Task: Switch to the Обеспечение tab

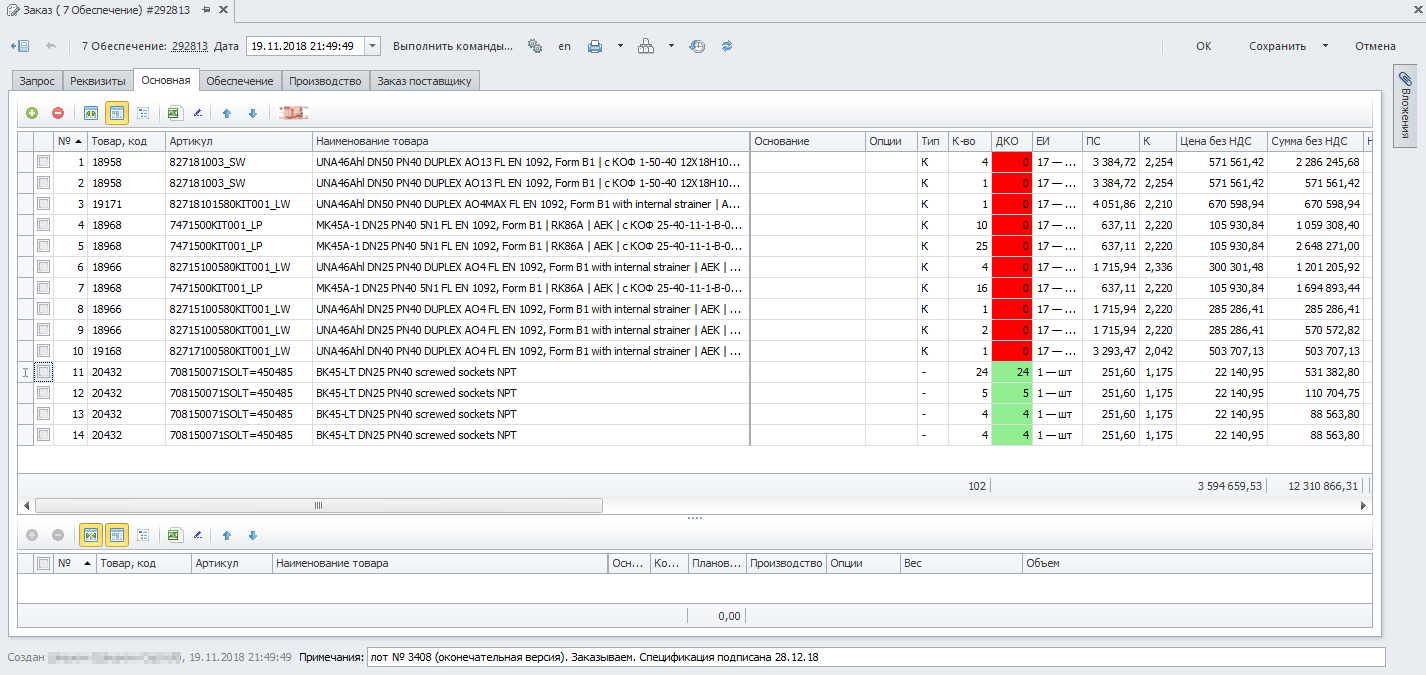Action: point(240,81)
